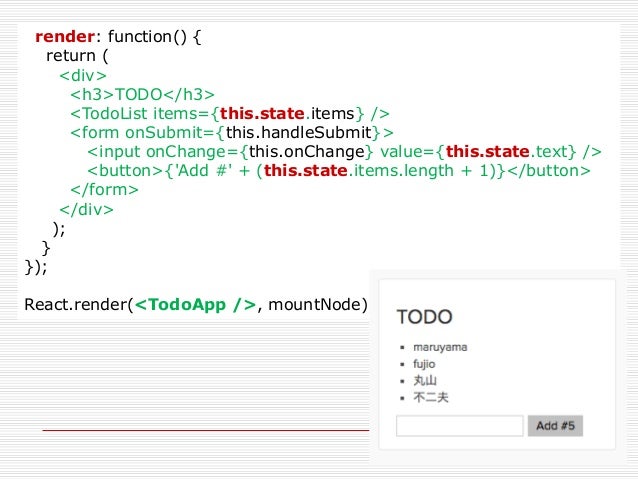
Task: Click this.handleSubmit in the form tag
Action: [298, 133]
